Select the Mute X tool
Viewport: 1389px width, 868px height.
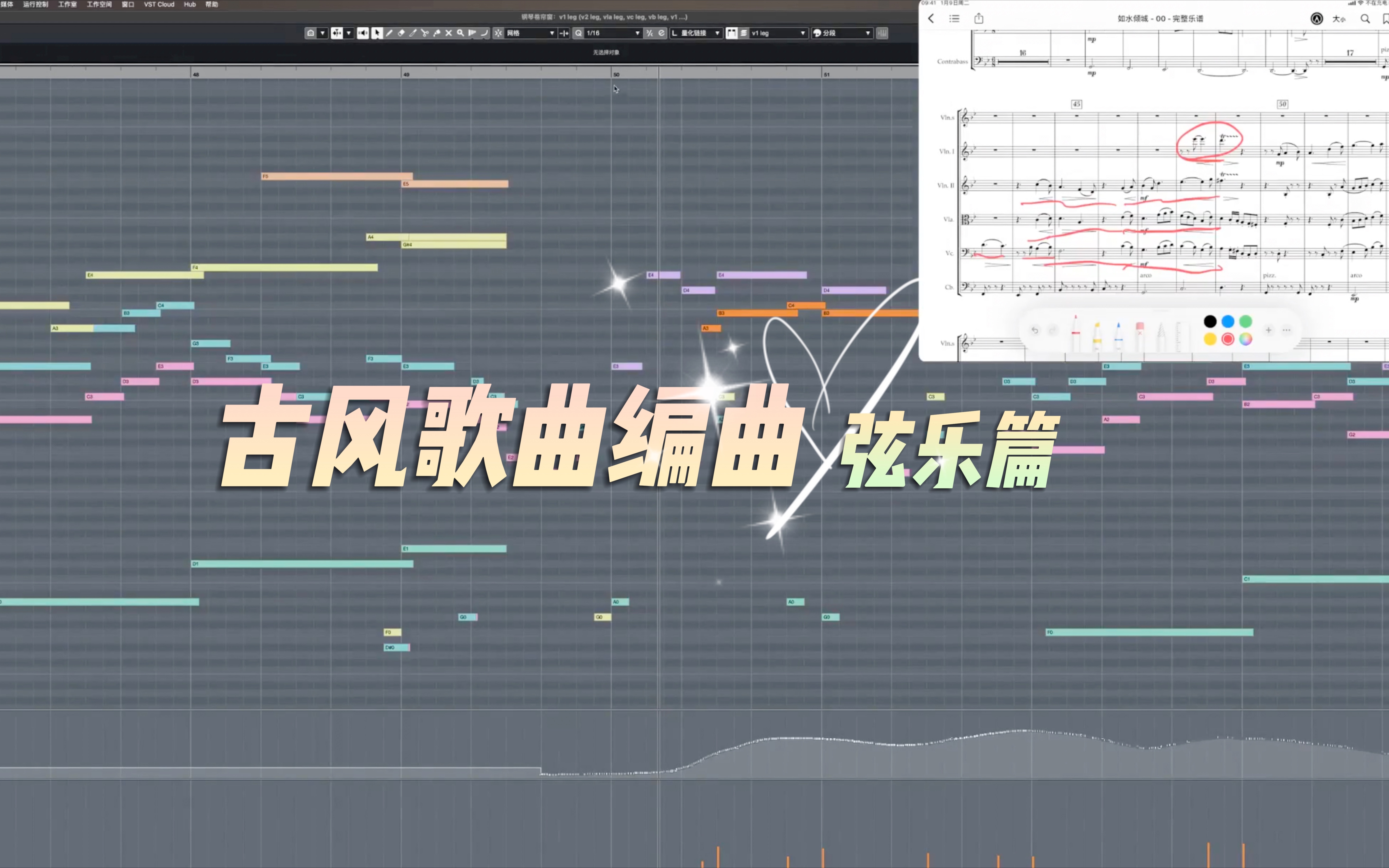point(448,33)
